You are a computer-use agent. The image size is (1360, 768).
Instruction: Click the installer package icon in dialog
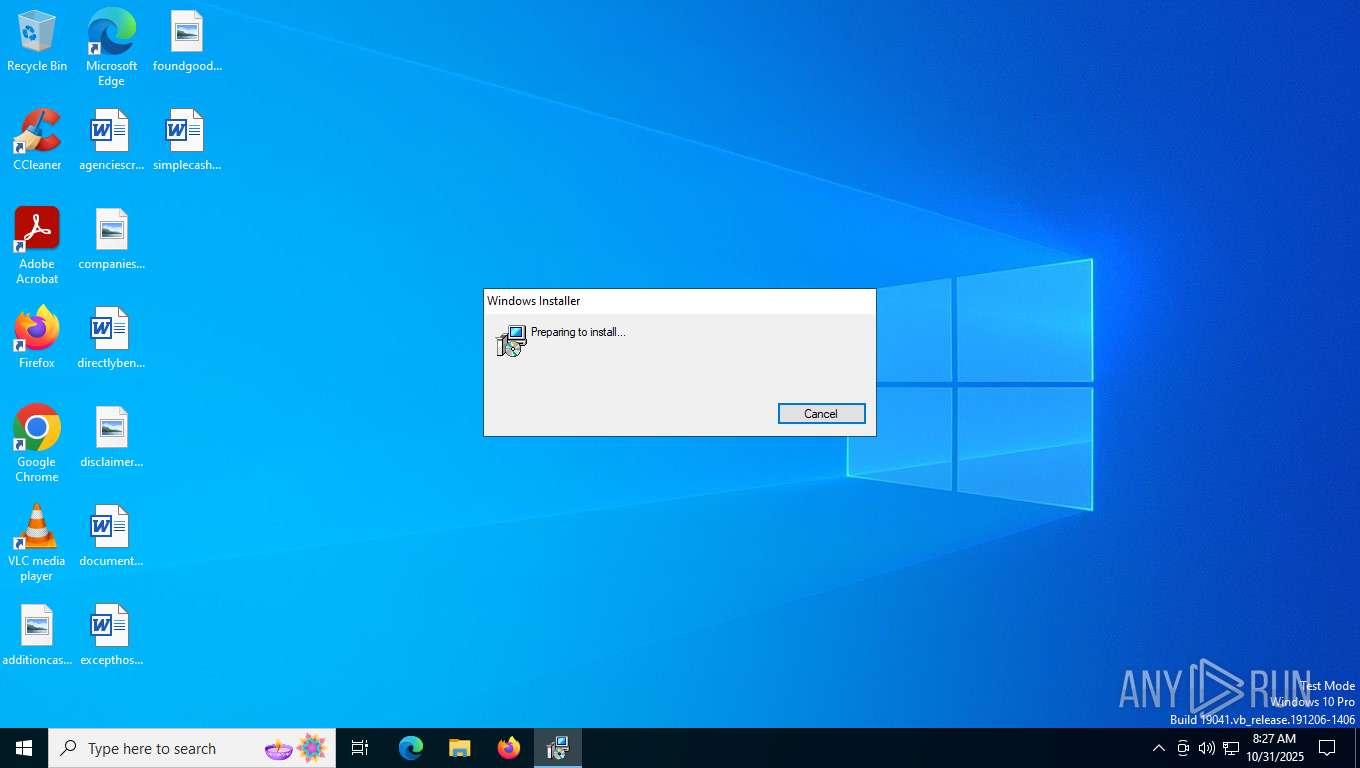pos(511,341)
